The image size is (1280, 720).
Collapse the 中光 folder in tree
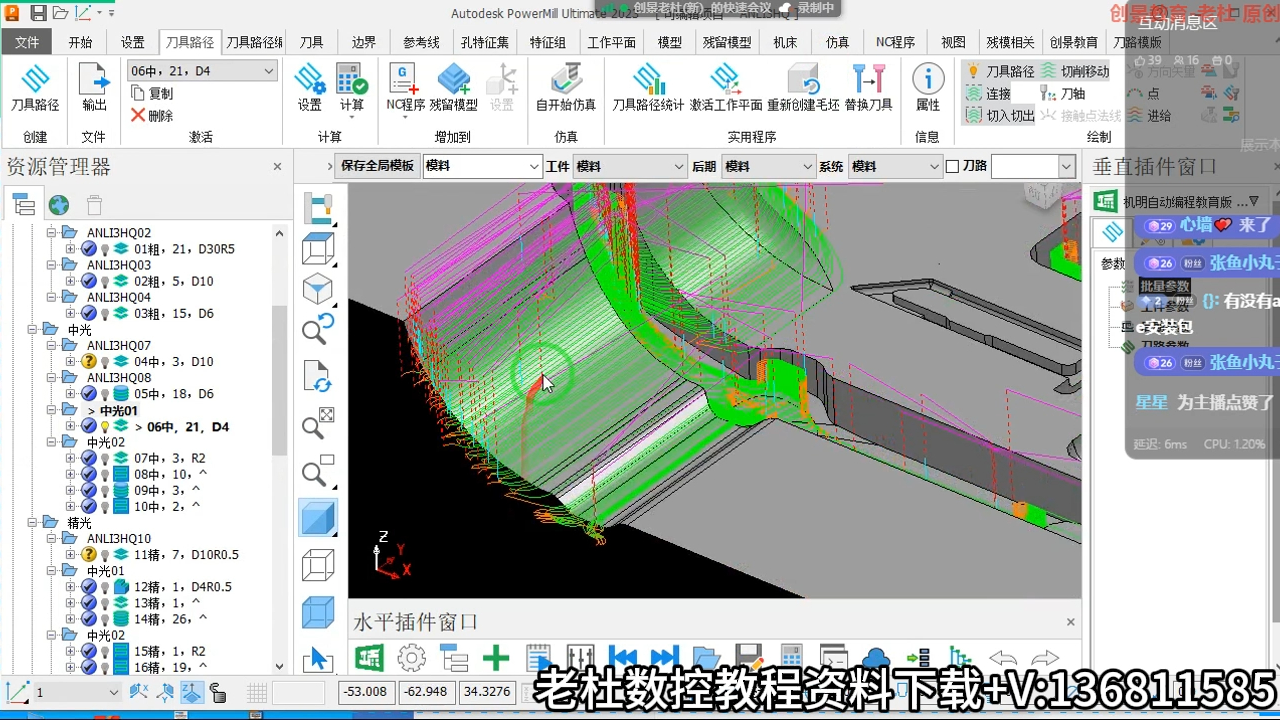coord(30,329)
